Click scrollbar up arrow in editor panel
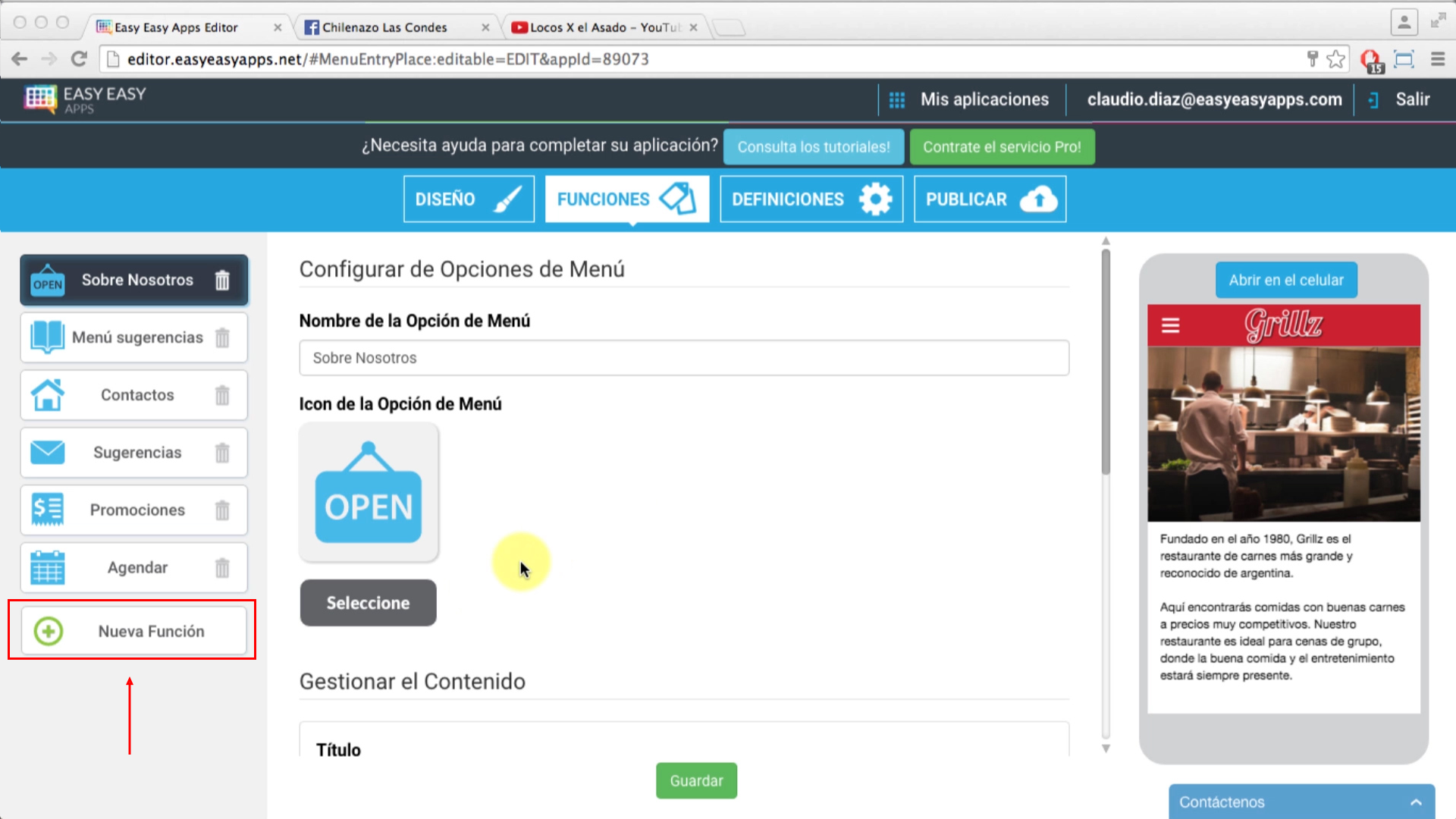Screen dimensions: 1456x819 click(x=1106, y=241)
